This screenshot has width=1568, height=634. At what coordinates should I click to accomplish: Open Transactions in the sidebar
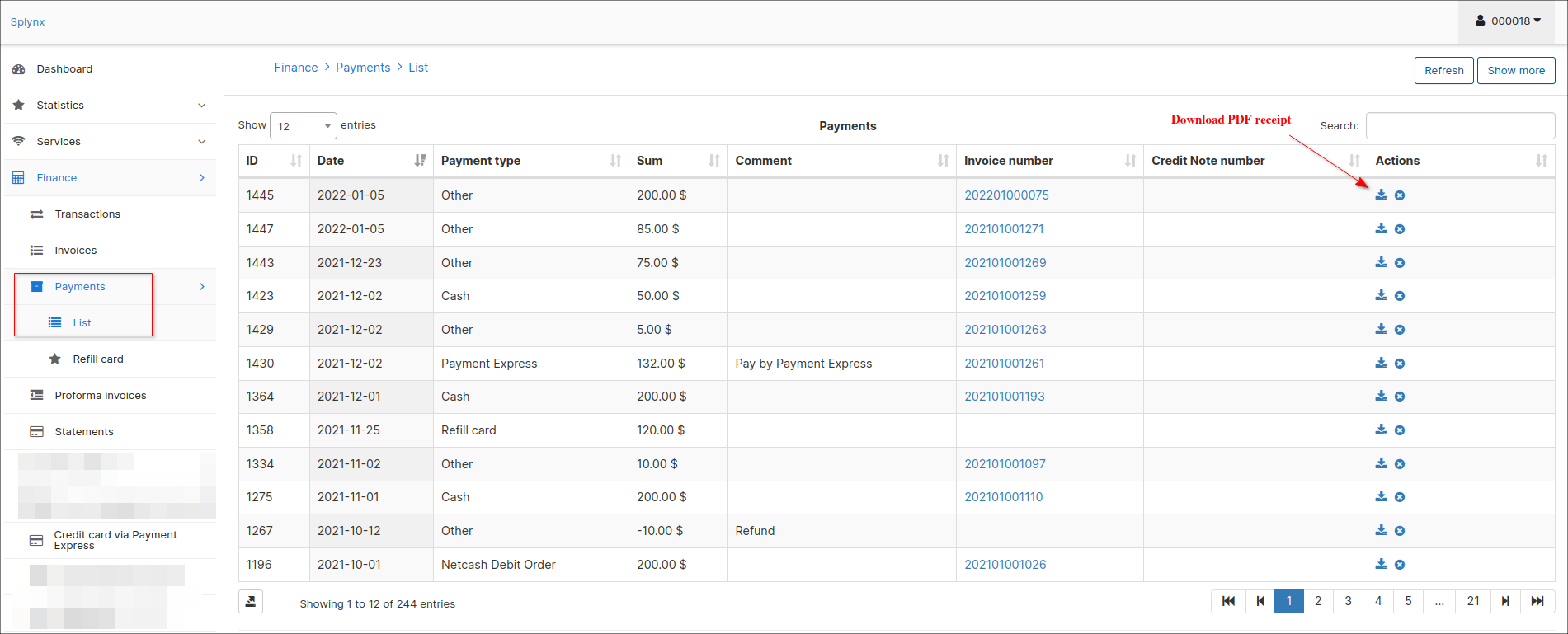[x=87, y=214]
